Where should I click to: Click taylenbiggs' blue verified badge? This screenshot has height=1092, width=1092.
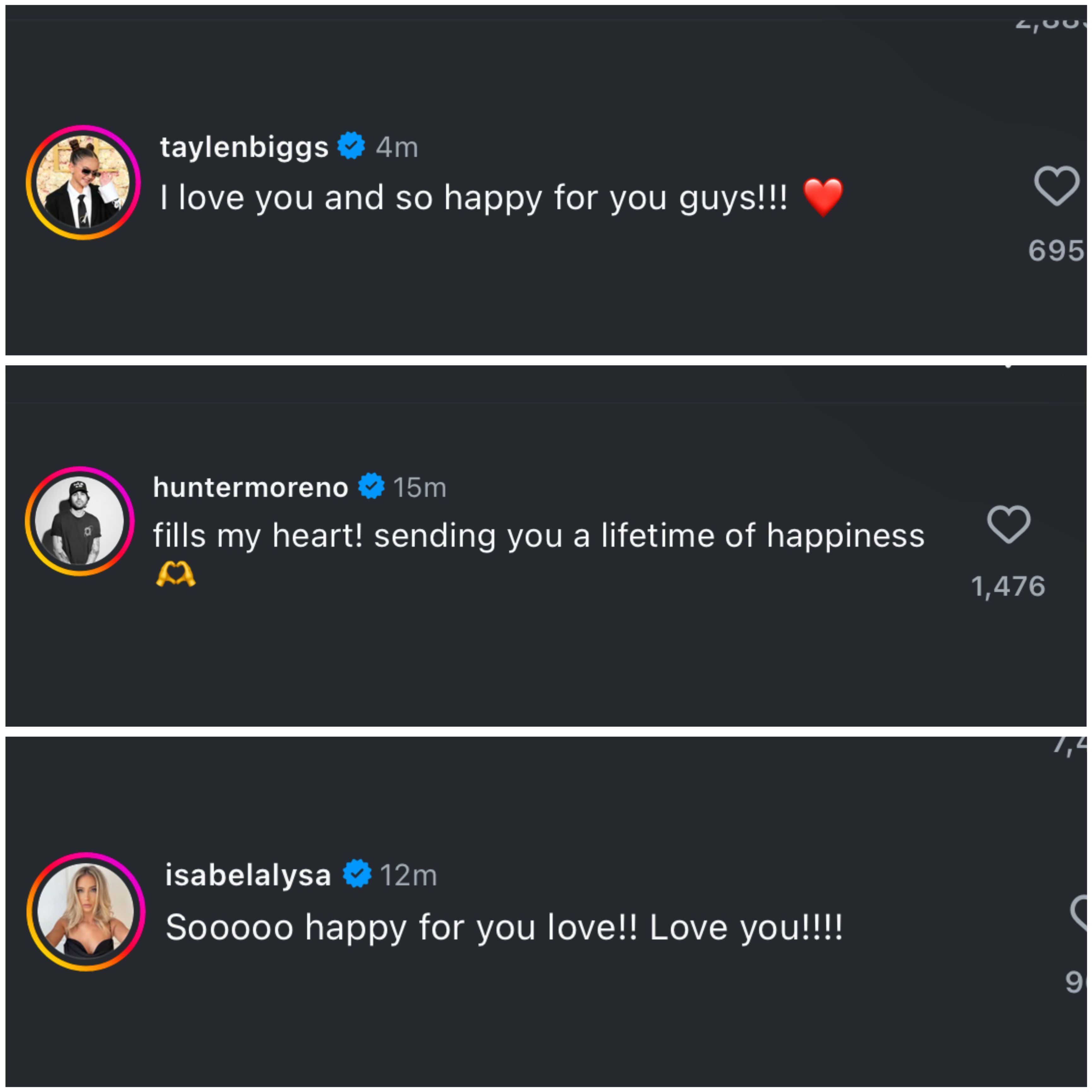351,146
